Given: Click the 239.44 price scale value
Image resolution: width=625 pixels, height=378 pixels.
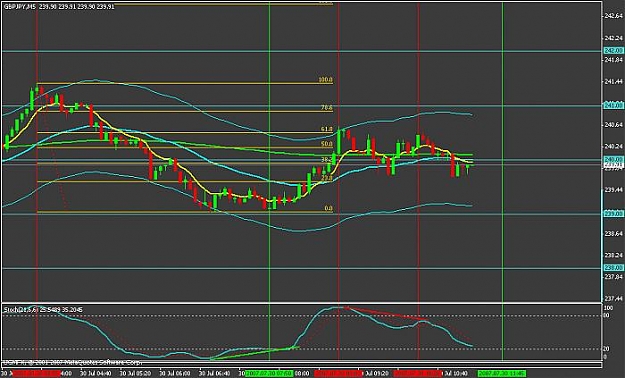Looking at the screenshot, I should 613,190.
